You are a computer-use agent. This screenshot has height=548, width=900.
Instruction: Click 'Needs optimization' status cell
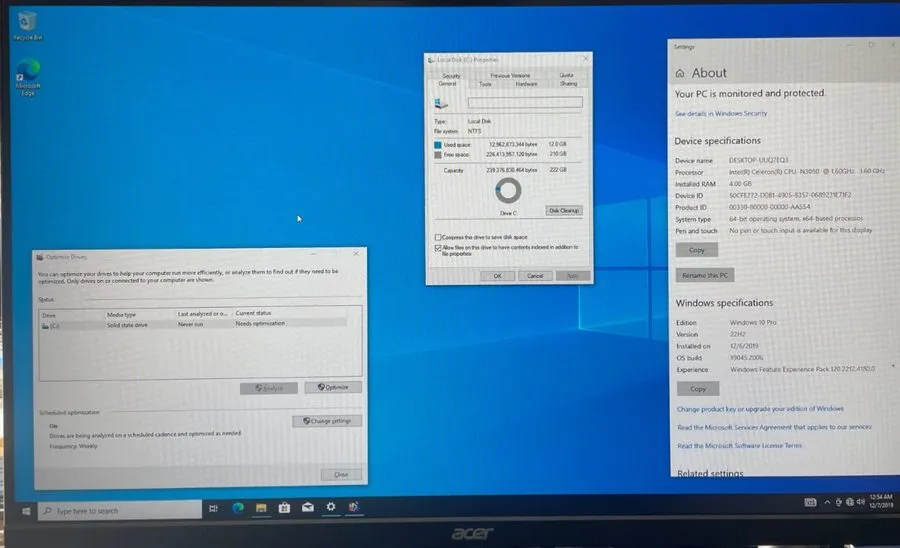260,324
